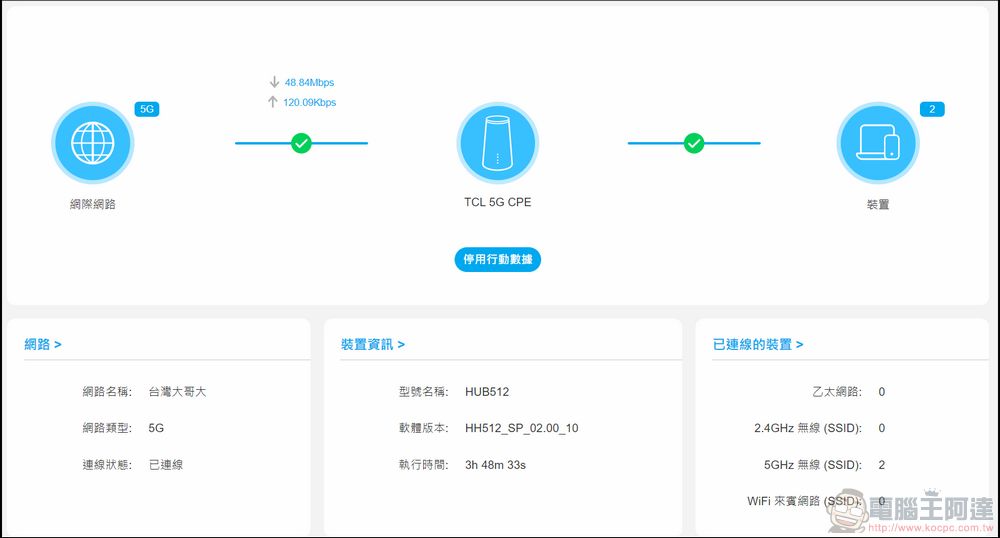Screen dimensions: 1000x538
Task: Click the 乙太網路: label
Action: click(x=837, y=391)
